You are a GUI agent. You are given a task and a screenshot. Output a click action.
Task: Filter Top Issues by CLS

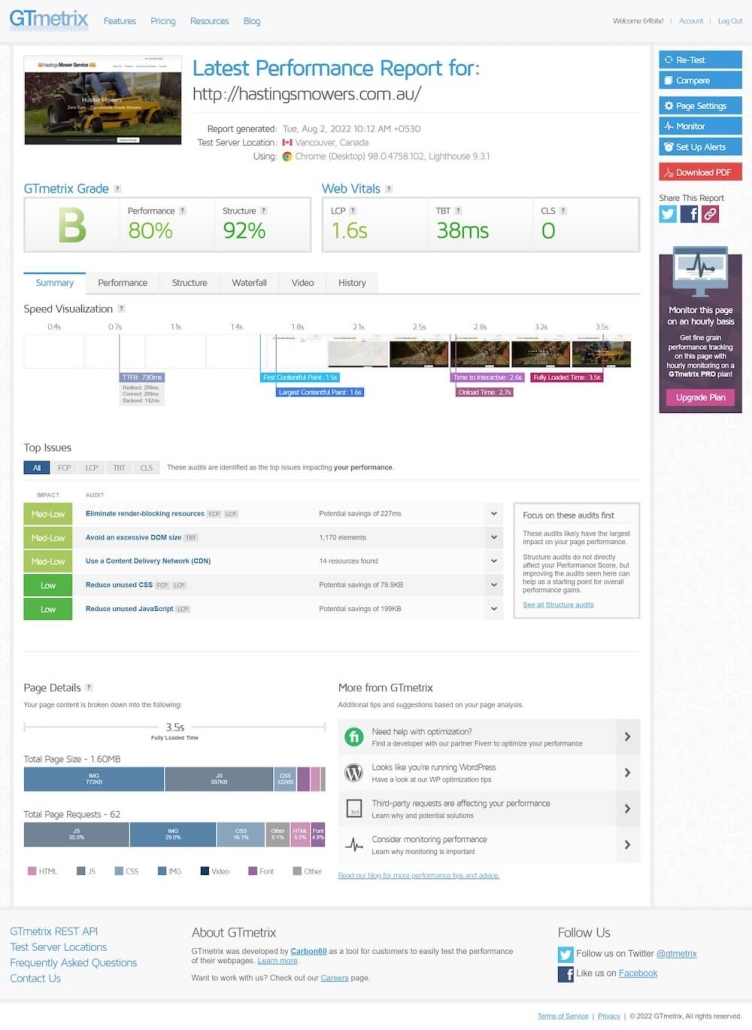coord(146,468)
